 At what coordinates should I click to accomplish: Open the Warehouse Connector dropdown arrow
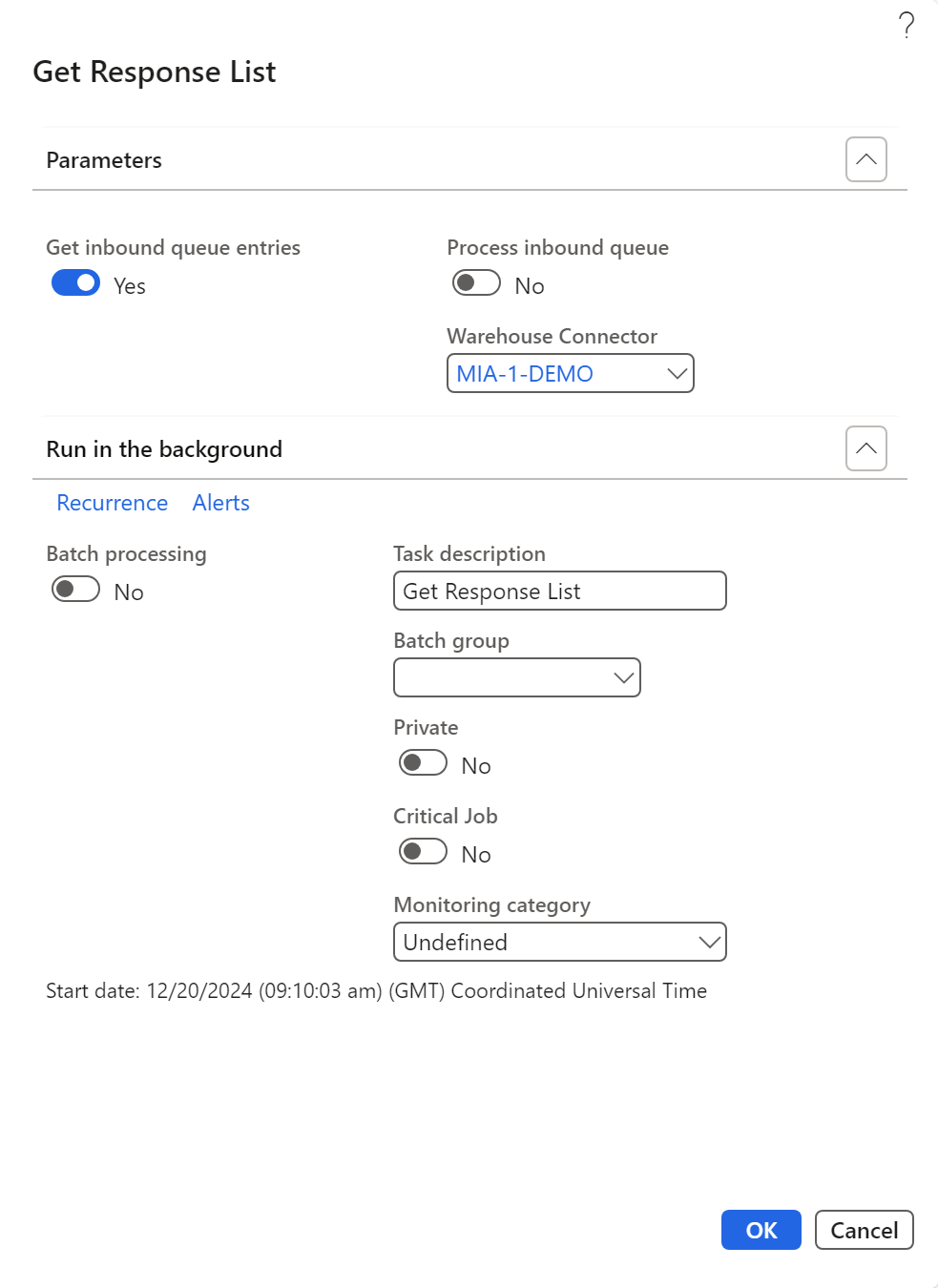[x=677, y=374]
